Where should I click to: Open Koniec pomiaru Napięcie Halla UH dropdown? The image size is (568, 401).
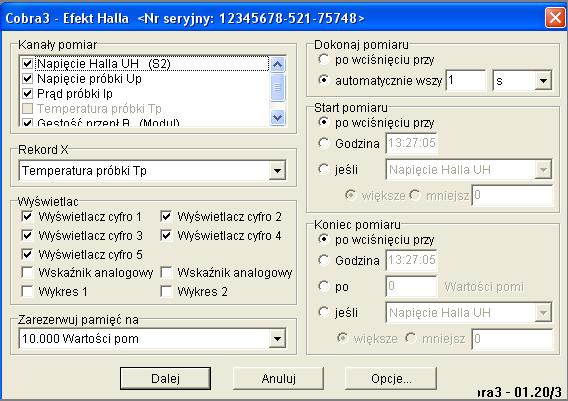543,313
